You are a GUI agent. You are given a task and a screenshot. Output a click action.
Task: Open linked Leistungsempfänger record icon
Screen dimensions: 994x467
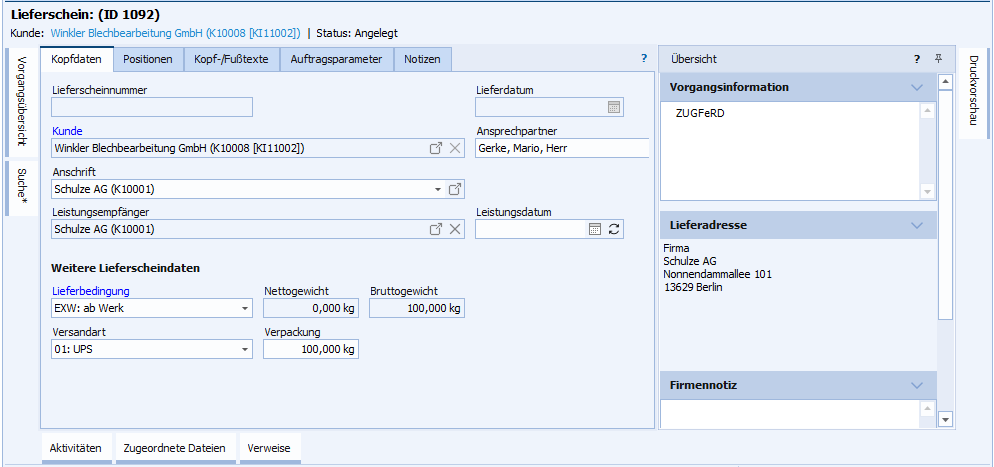tap(436, 229)
